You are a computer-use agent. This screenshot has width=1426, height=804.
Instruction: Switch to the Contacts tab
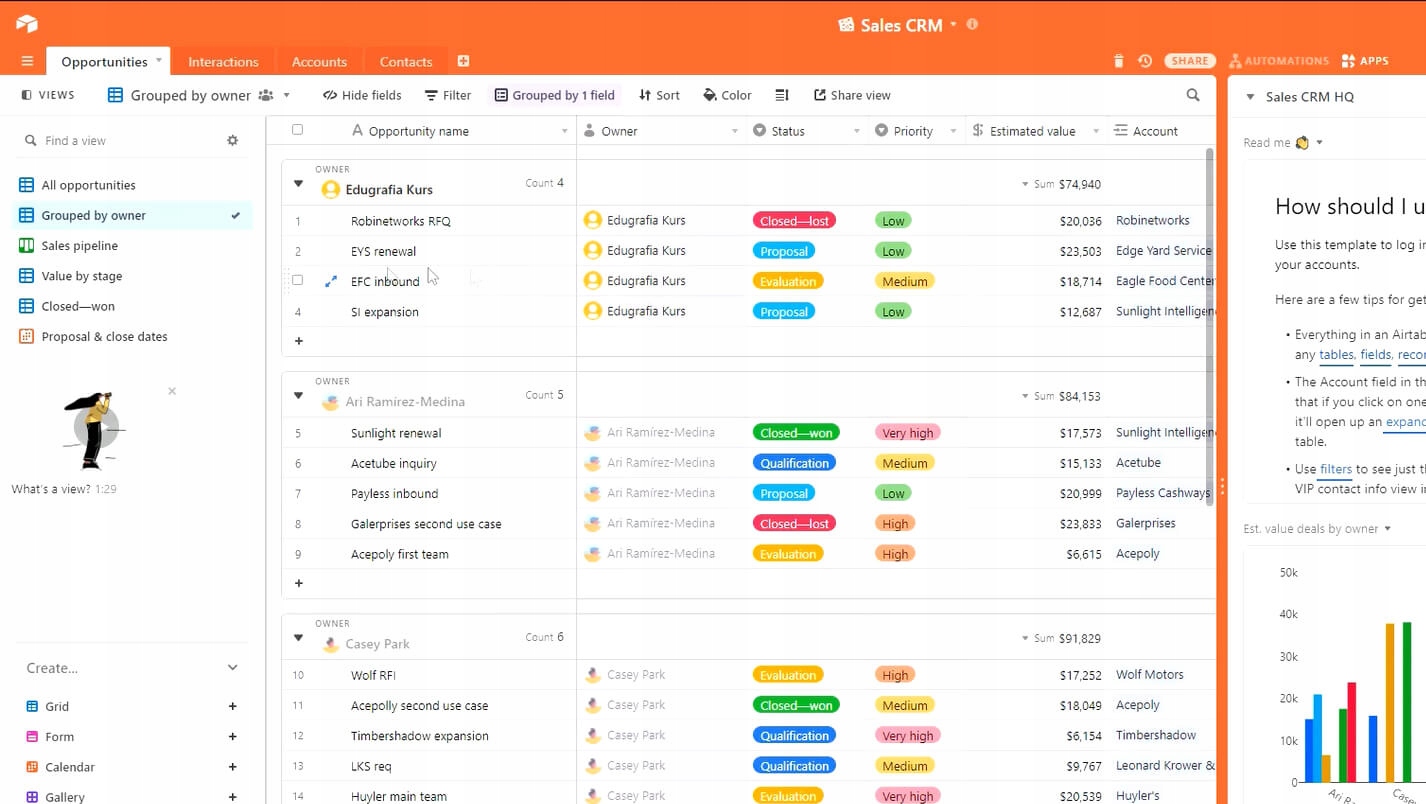[406, 62]
